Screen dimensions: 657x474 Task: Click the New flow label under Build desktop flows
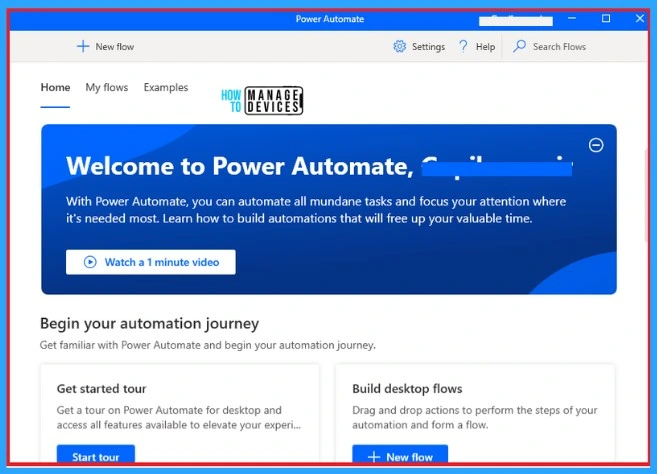tap(409, 457)
